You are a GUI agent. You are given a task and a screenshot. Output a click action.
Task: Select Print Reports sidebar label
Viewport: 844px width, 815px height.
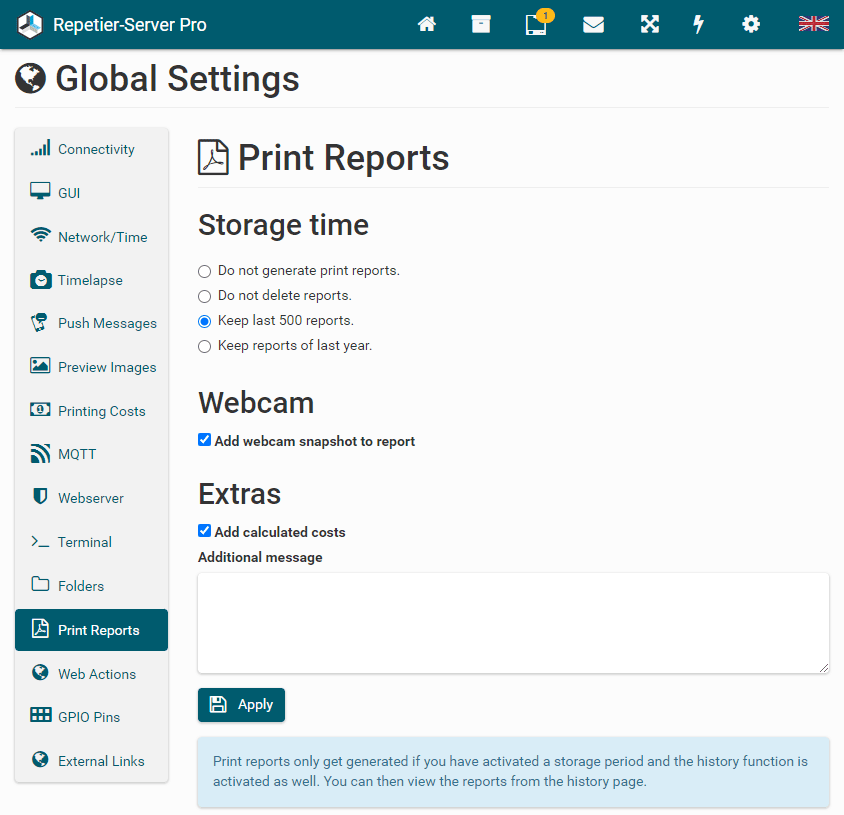[x=99, y=630]
